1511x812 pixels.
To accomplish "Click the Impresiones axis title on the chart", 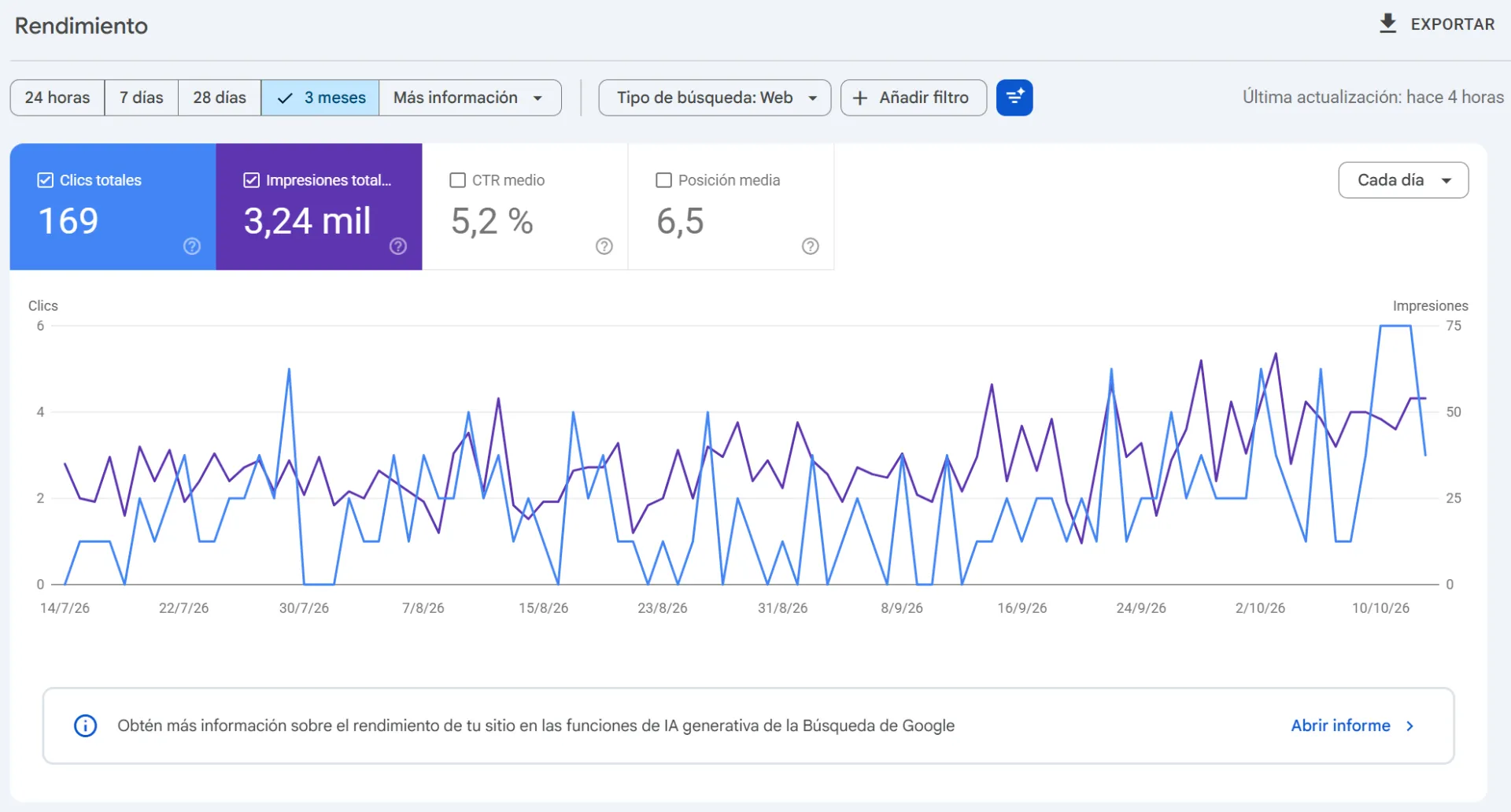I will (1431, 306).
